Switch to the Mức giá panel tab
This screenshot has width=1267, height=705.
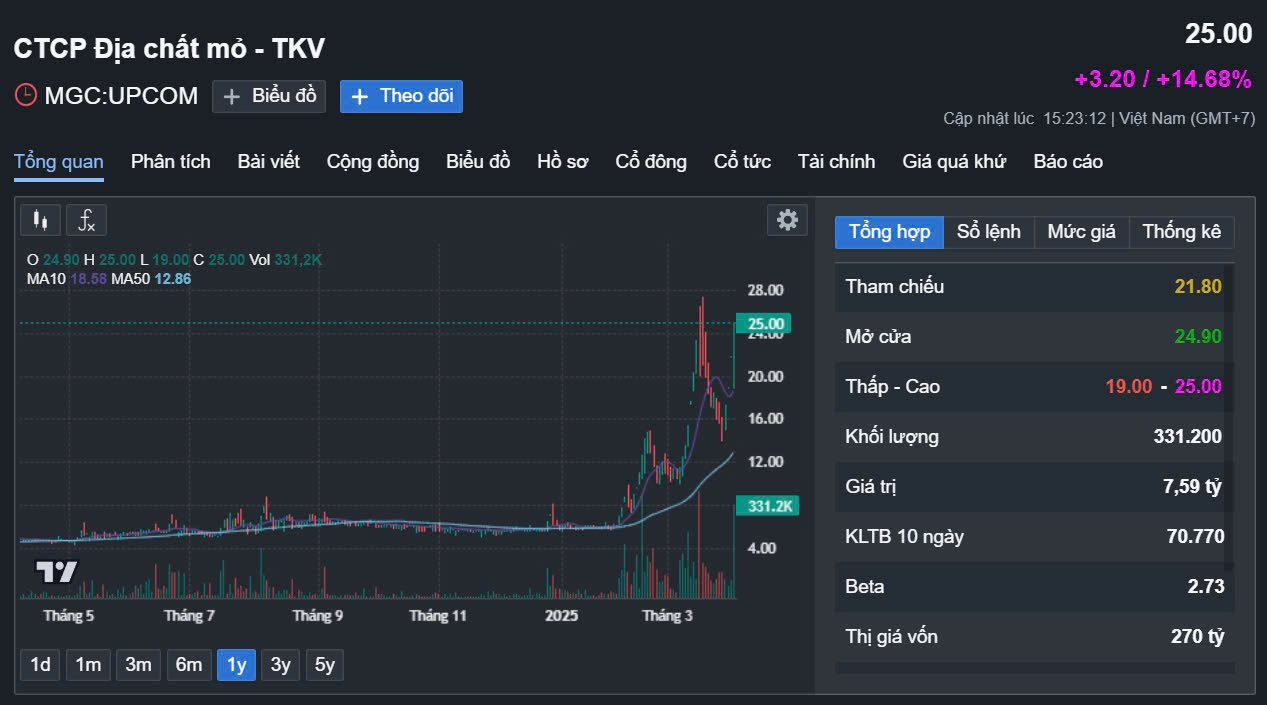pyautogui.click(x=1081, y=232)
